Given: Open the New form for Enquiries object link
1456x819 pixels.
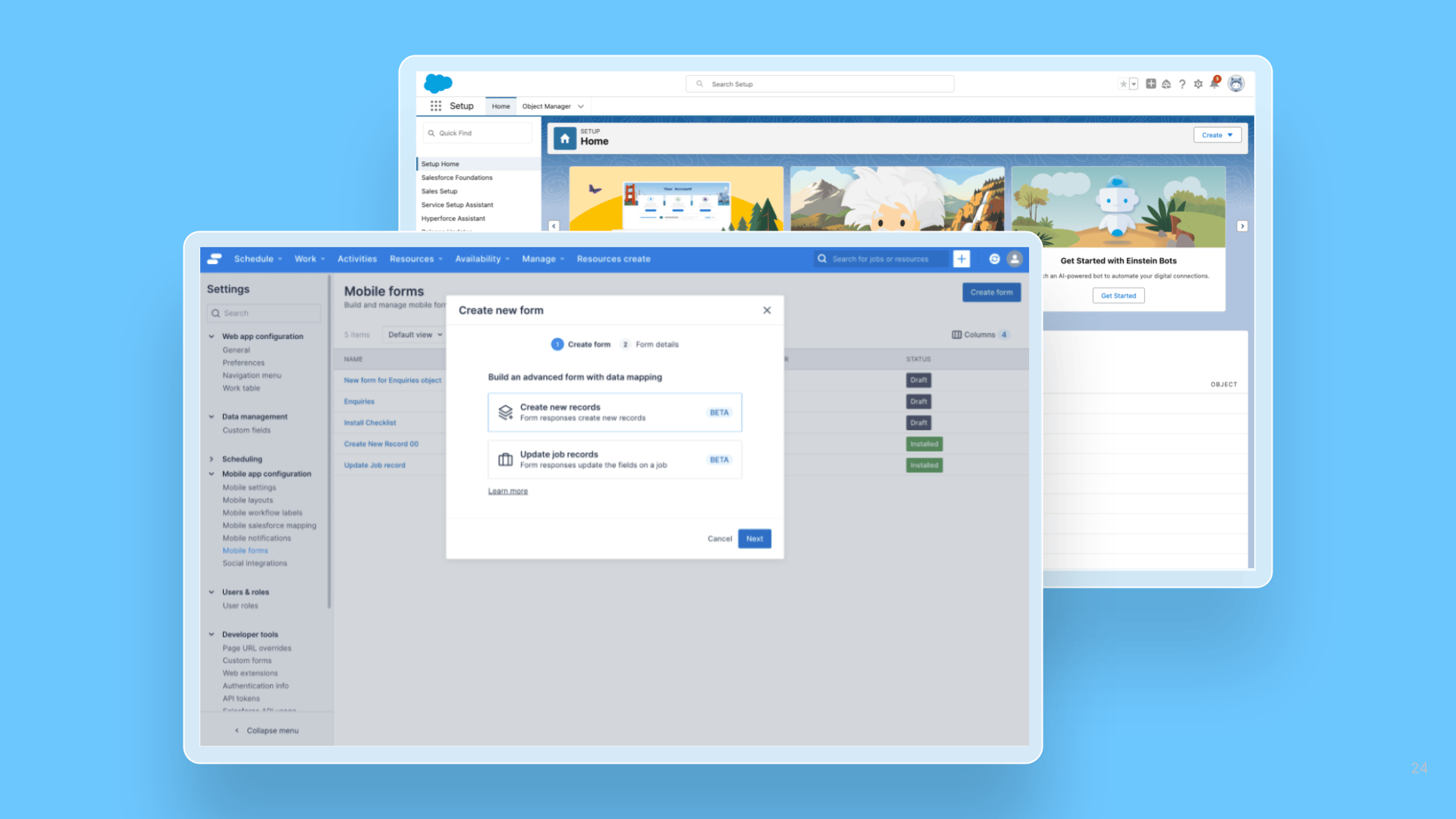Looking at the screenshot, I should pyautogui.click(x=393, y=381).
